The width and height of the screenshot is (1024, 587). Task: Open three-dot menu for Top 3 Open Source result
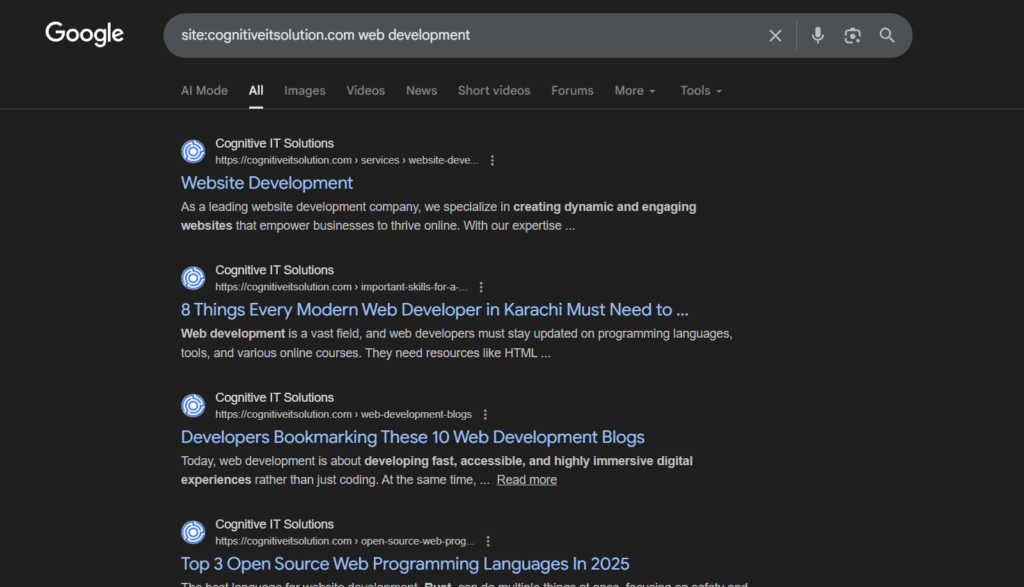point(488,541)
